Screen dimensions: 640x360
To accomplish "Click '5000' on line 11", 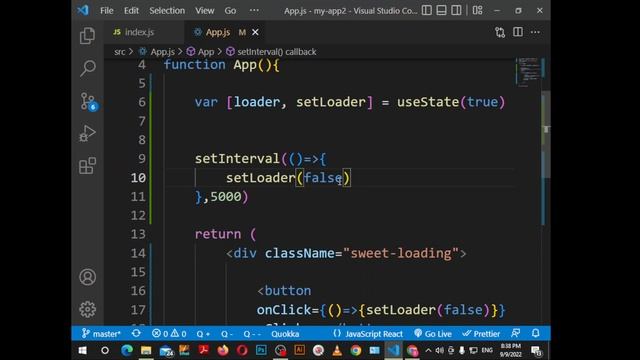I will (226, 197).
